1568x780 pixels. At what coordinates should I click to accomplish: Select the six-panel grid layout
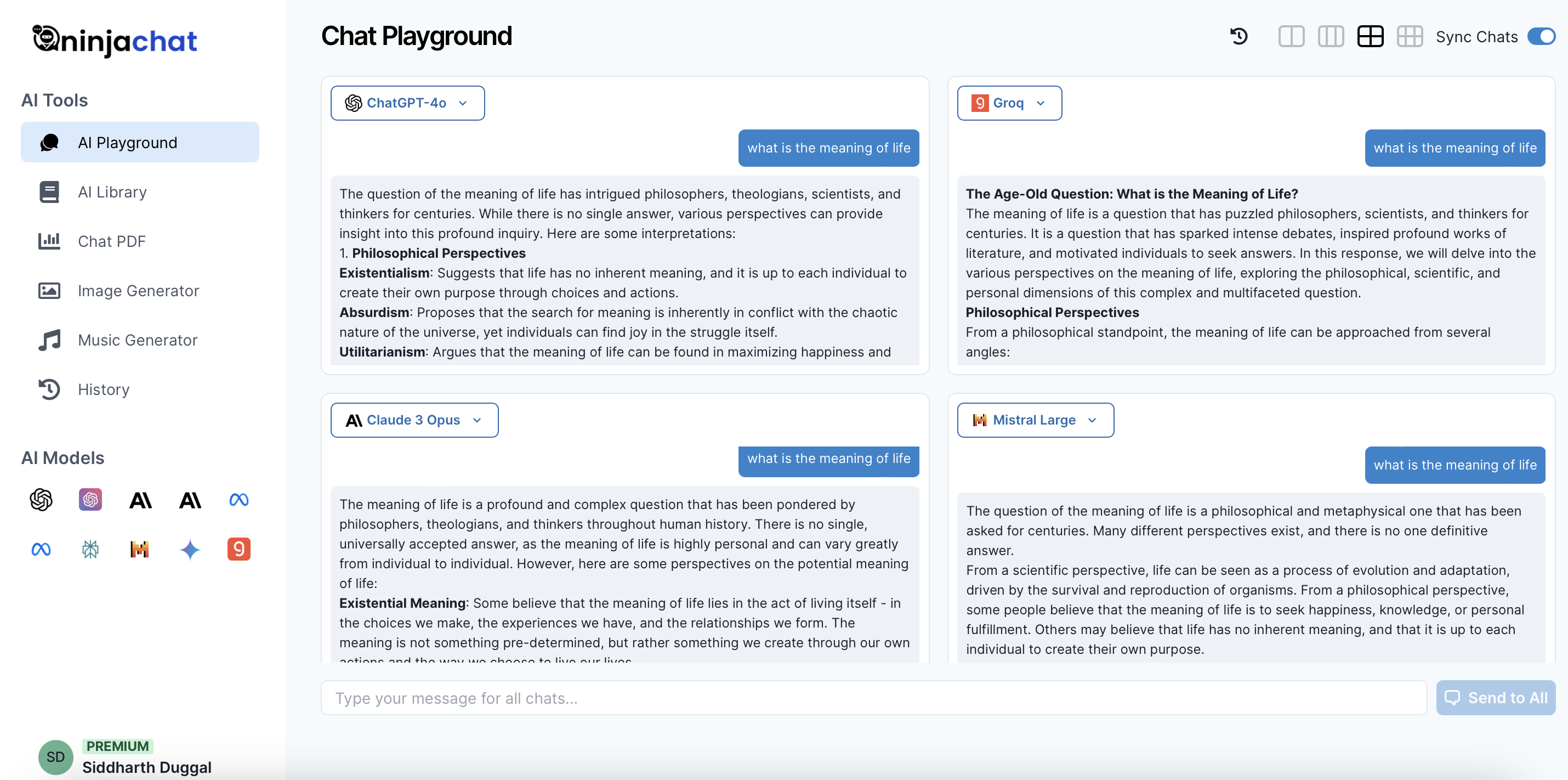tap(1409, 37)
